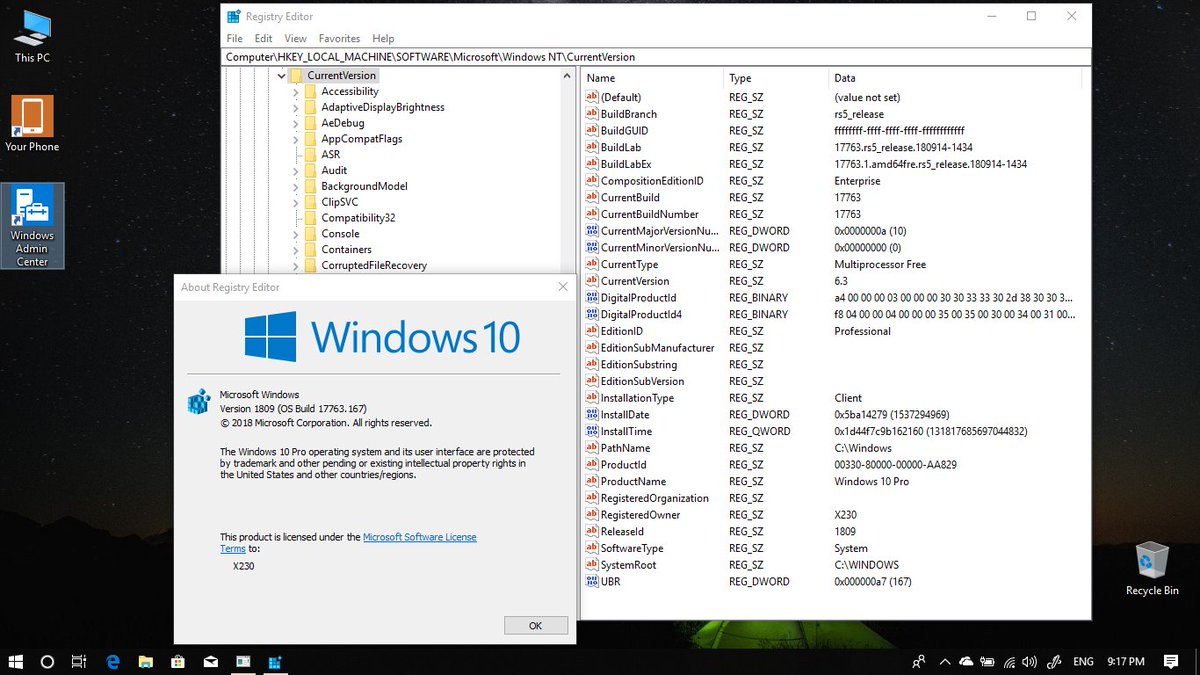Sort by the Type column header

776,78
